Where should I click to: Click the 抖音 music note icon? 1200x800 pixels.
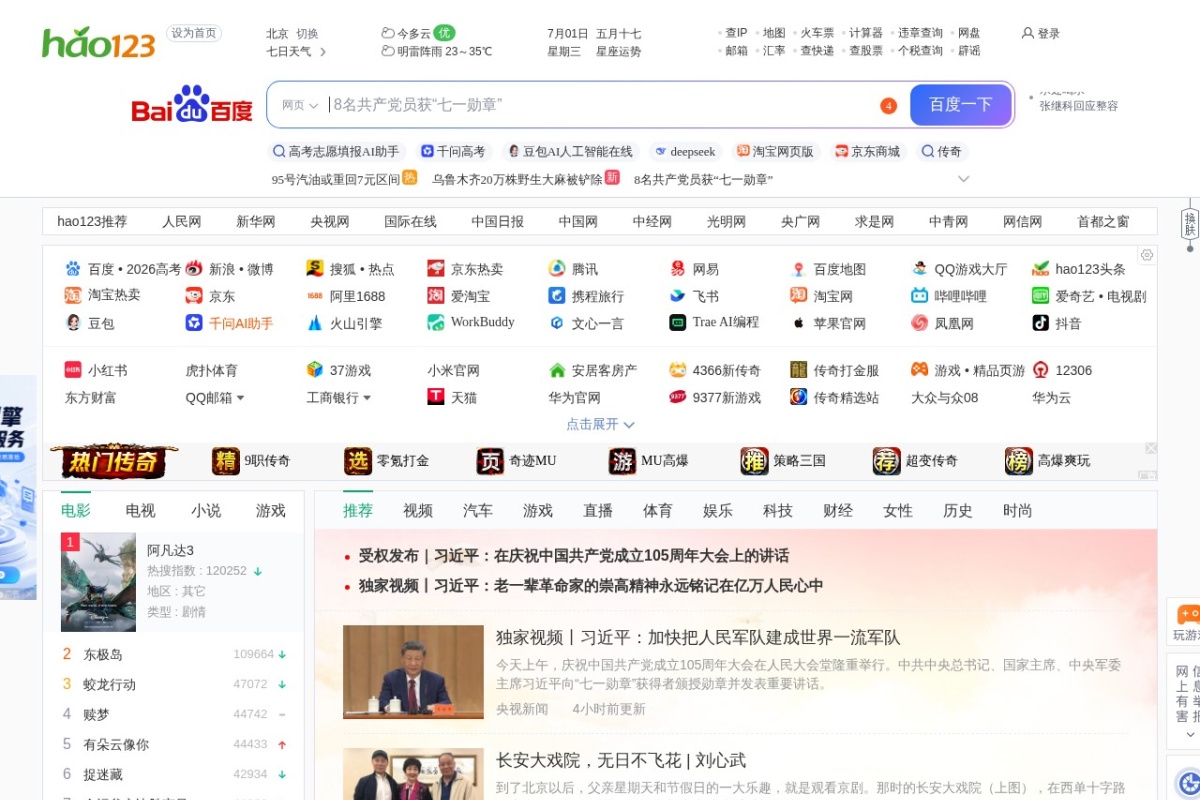tap(1041, 323)
